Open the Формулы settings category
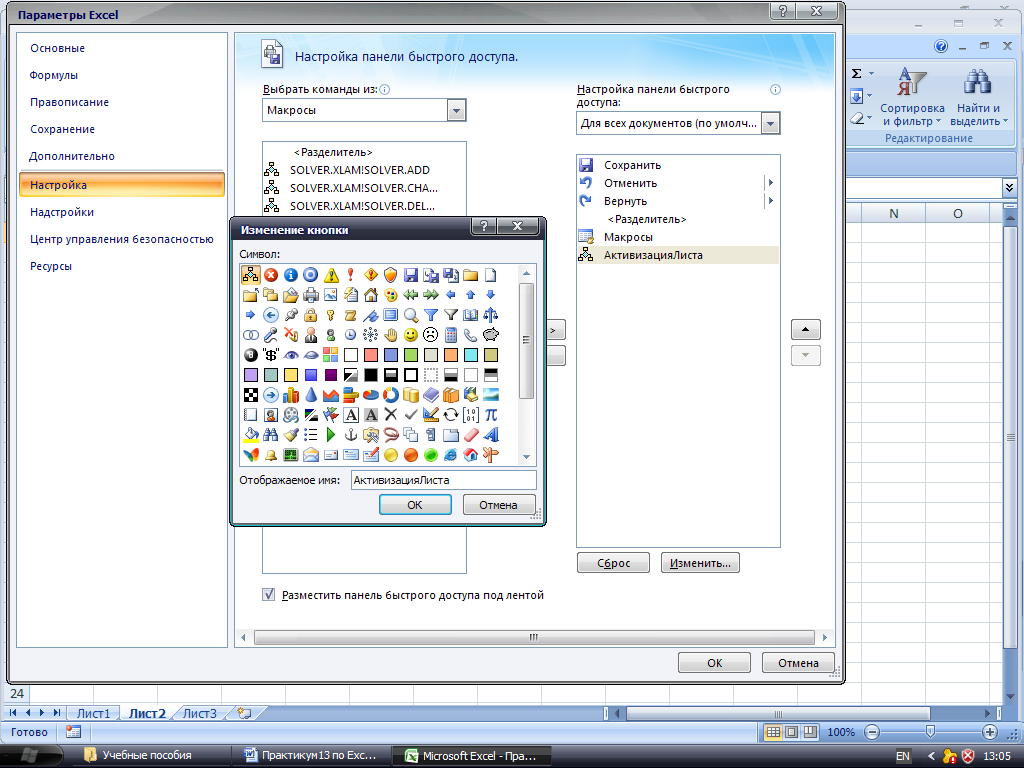 pos(54,75)
